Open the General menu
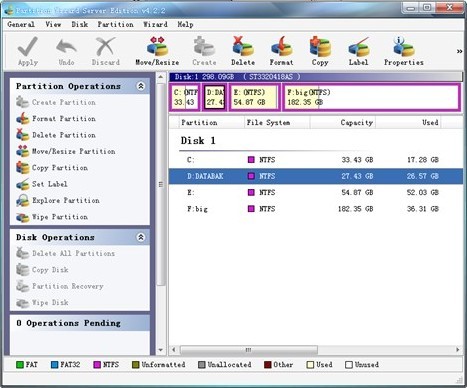Image resolution: width=467 pixels, height=388 pixels. 21,24
